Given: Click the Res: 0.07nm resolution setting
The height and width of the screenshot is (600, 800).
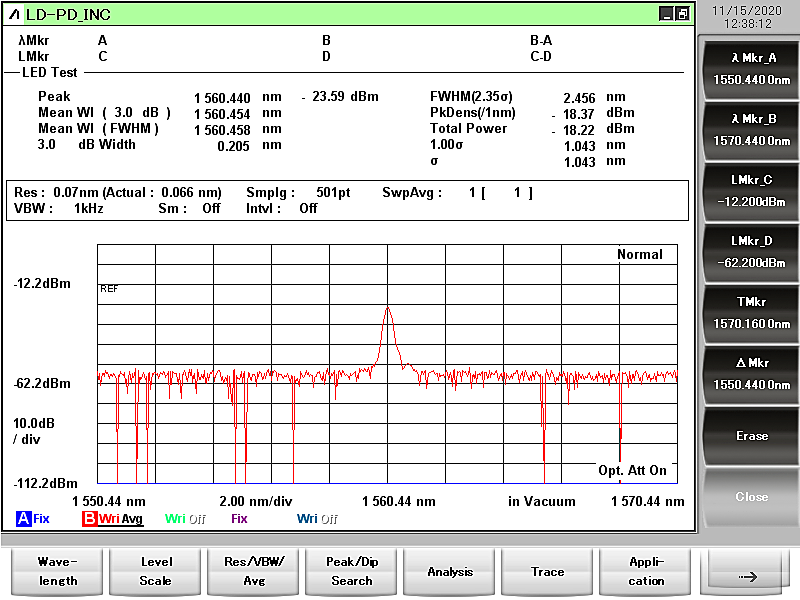Looking at the screenshot, I should coord(118,192).
